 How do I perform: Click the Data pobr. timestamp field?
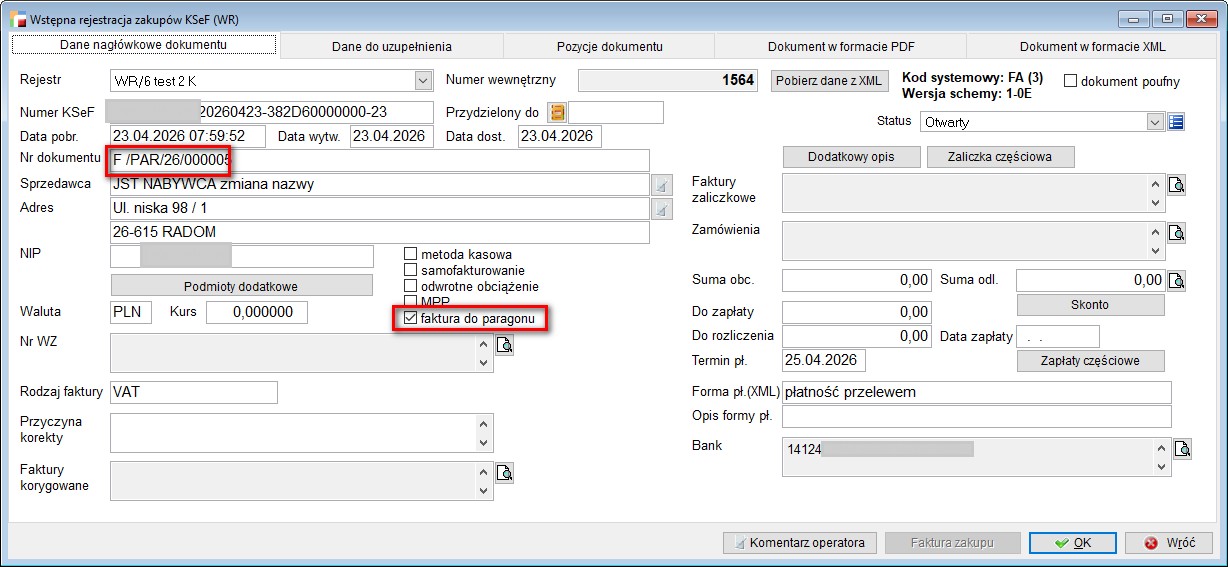click(188, 136)
